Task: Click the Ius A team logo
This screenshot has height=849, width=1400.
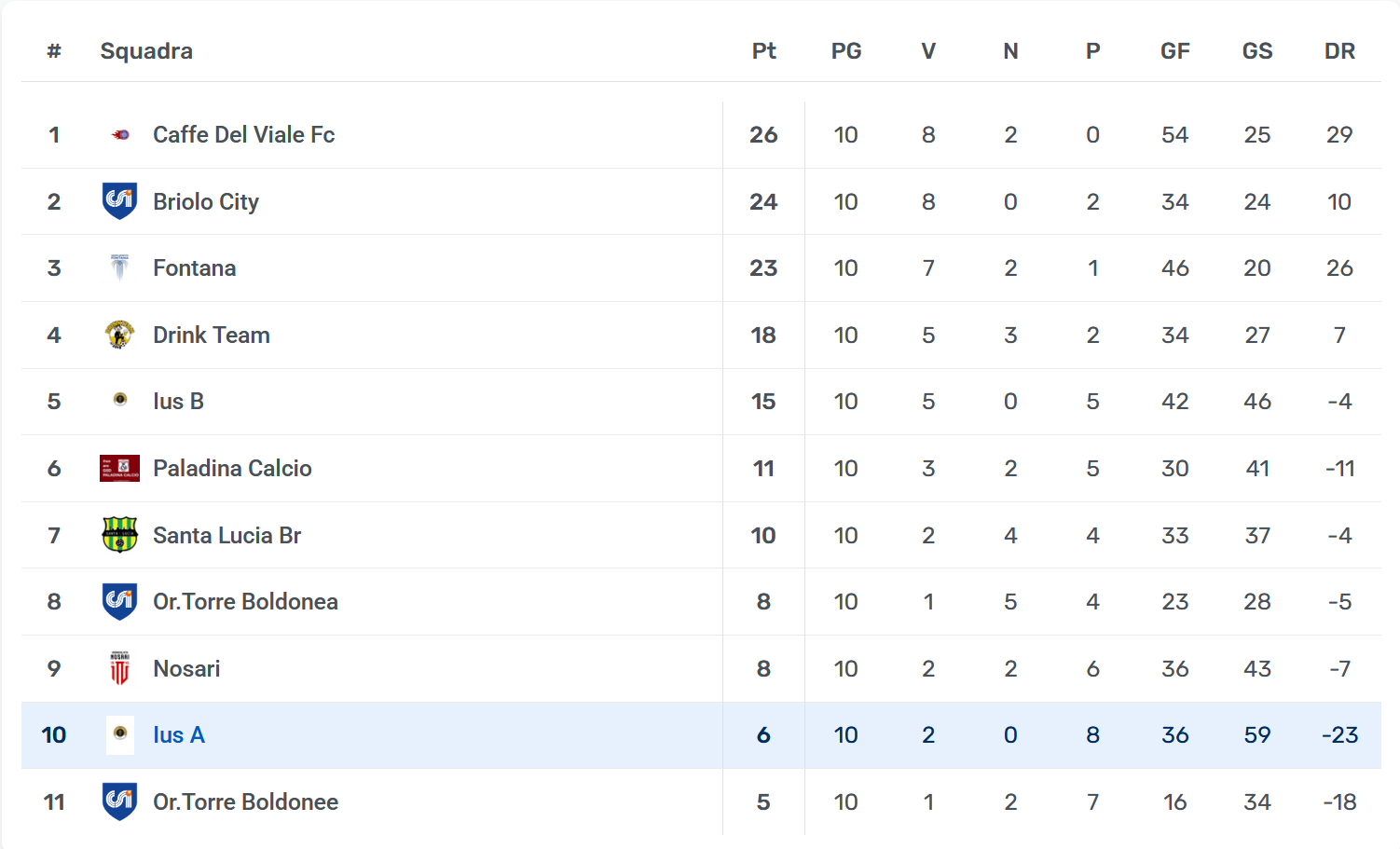Action: tap(119, 734)
